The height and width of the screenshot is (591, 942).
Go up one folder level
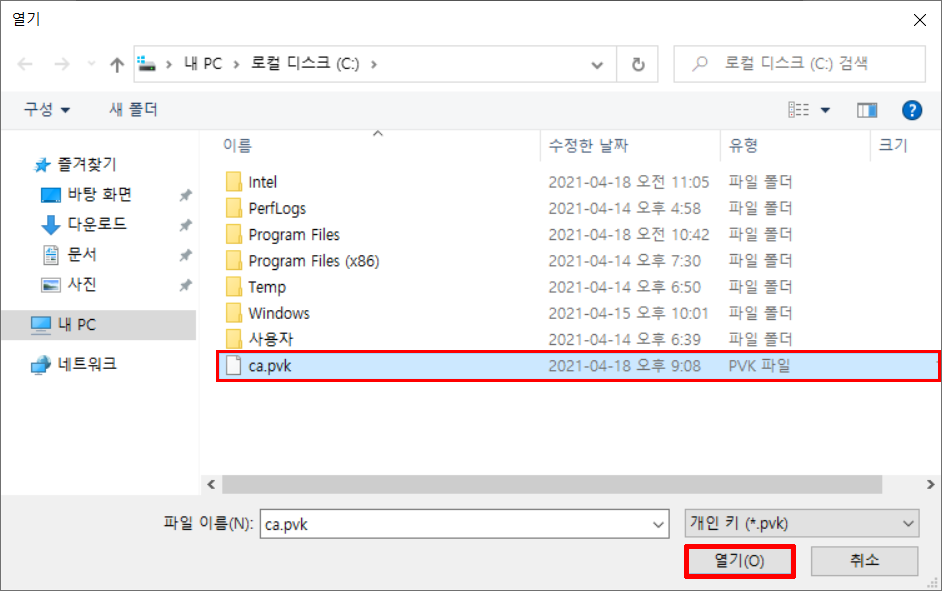[117, 64]
